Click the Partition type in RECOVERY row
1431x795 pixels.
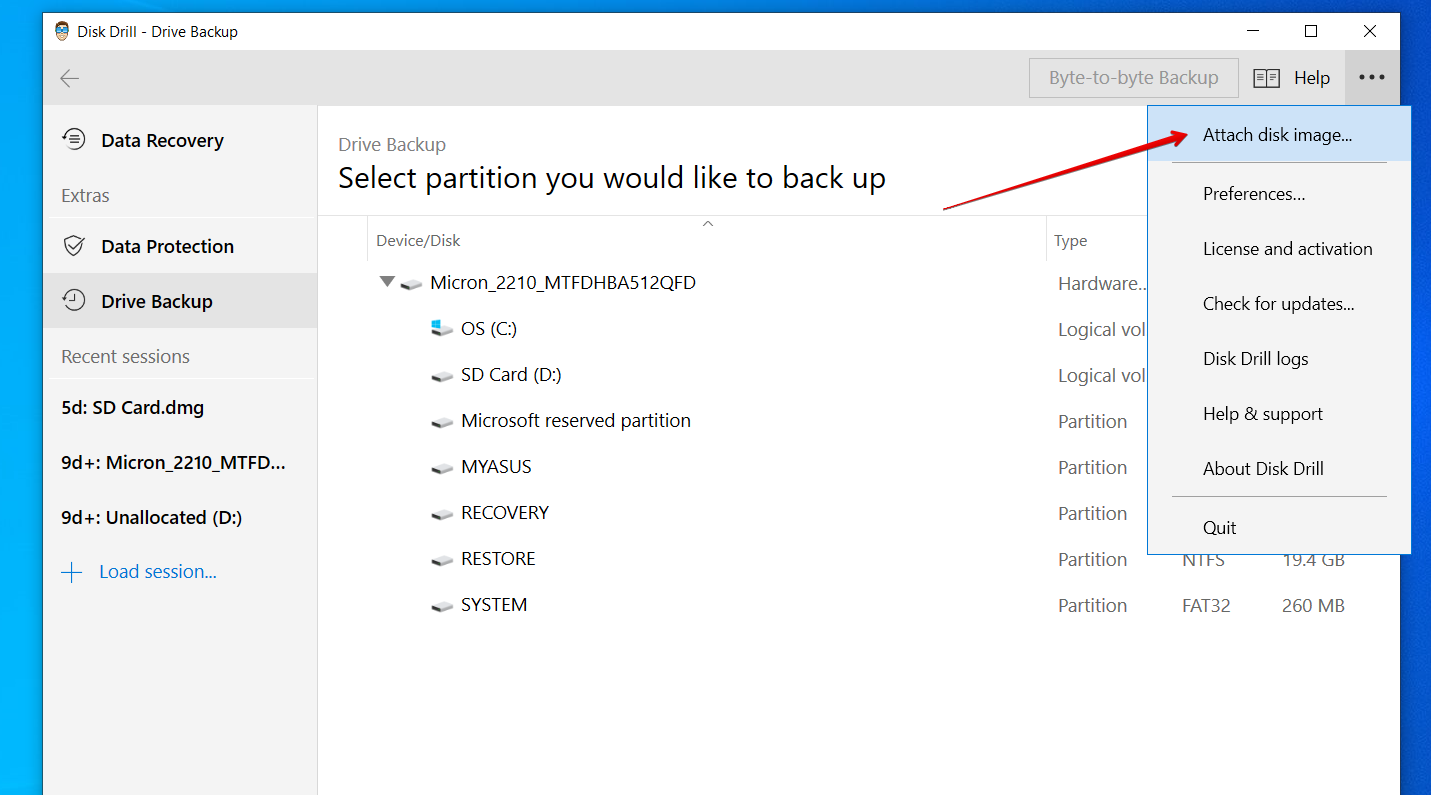(1092, 514)
